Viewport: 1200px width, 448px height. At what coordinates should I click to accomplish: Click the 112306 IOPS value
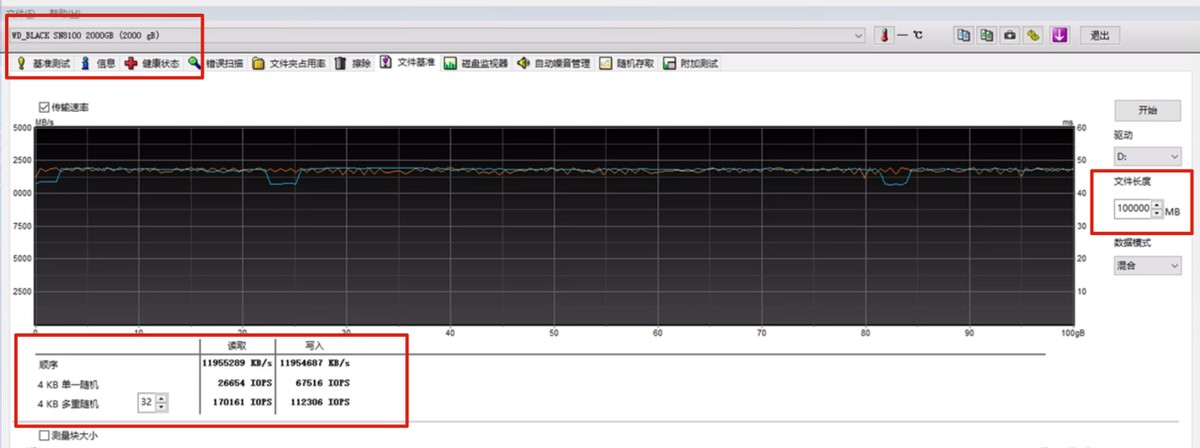click(x=322, y=403)
